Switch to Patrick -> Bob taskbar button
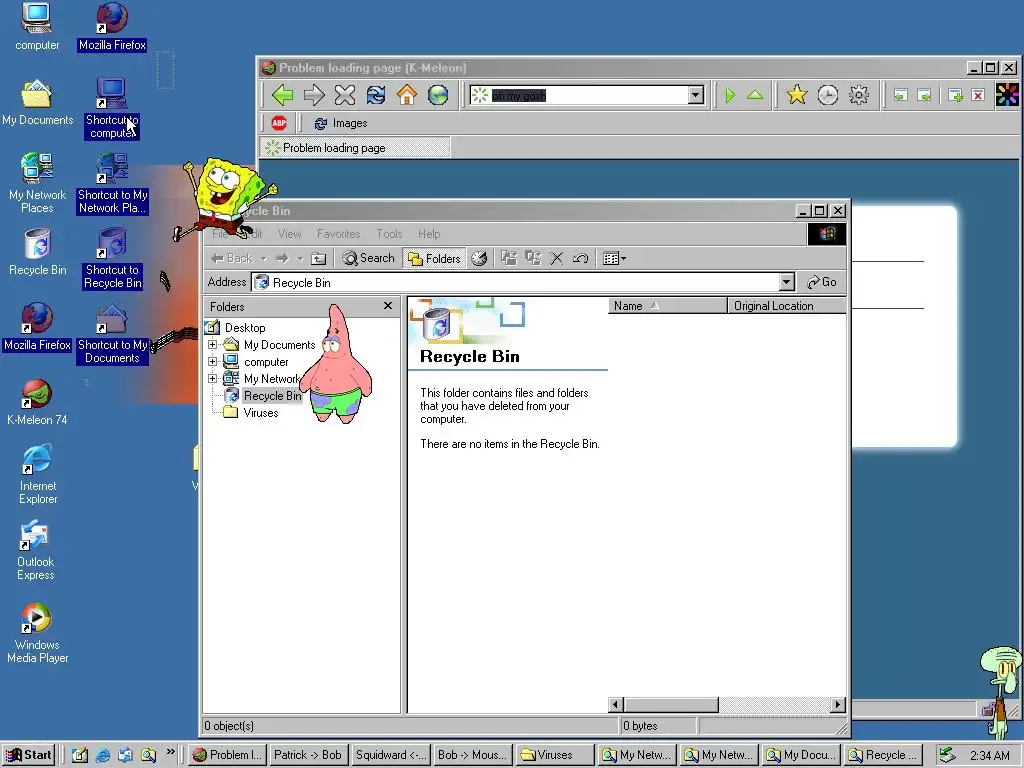 (308, 755)
